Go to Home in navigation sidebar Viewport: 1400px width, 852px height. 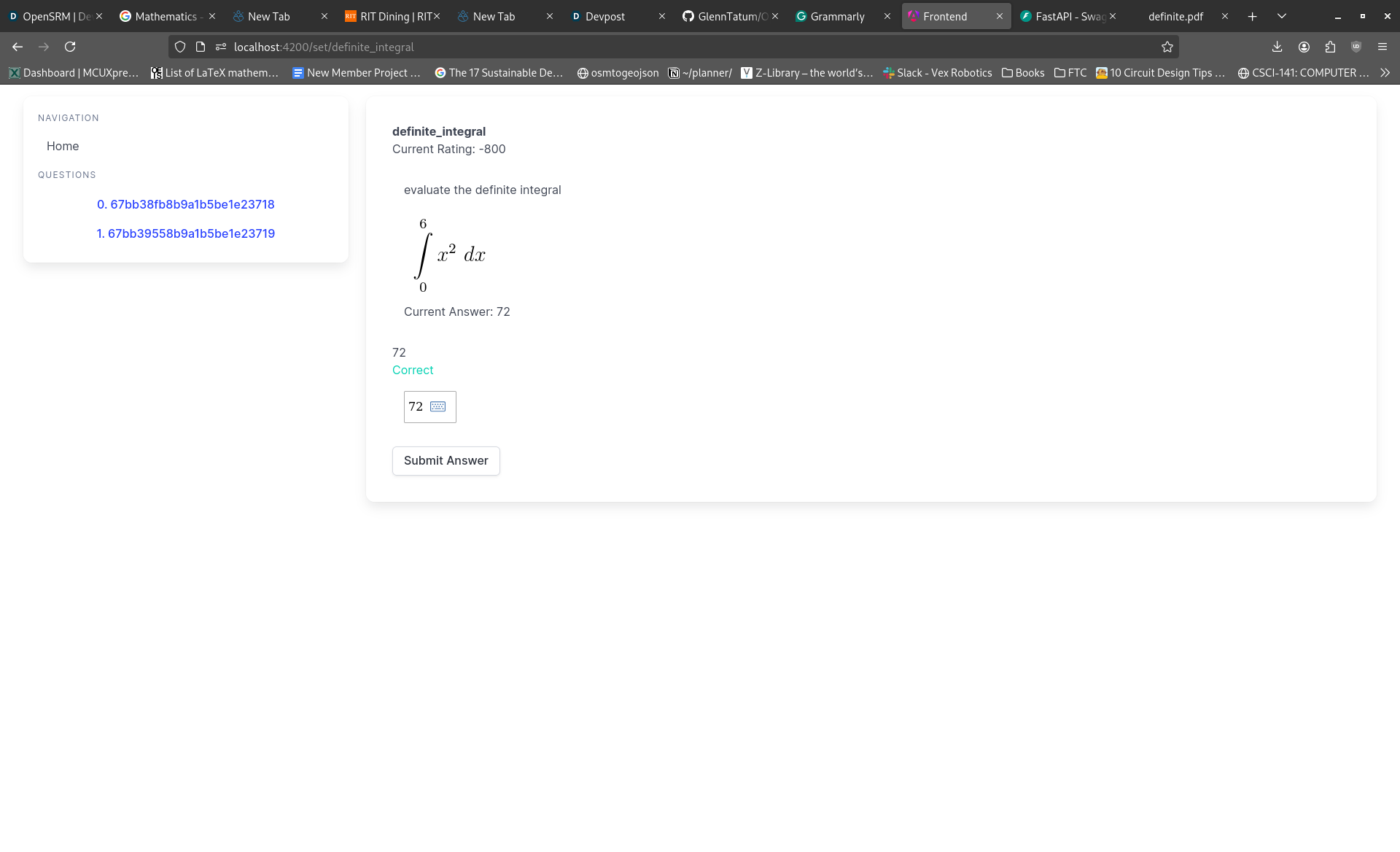[63, 146]
